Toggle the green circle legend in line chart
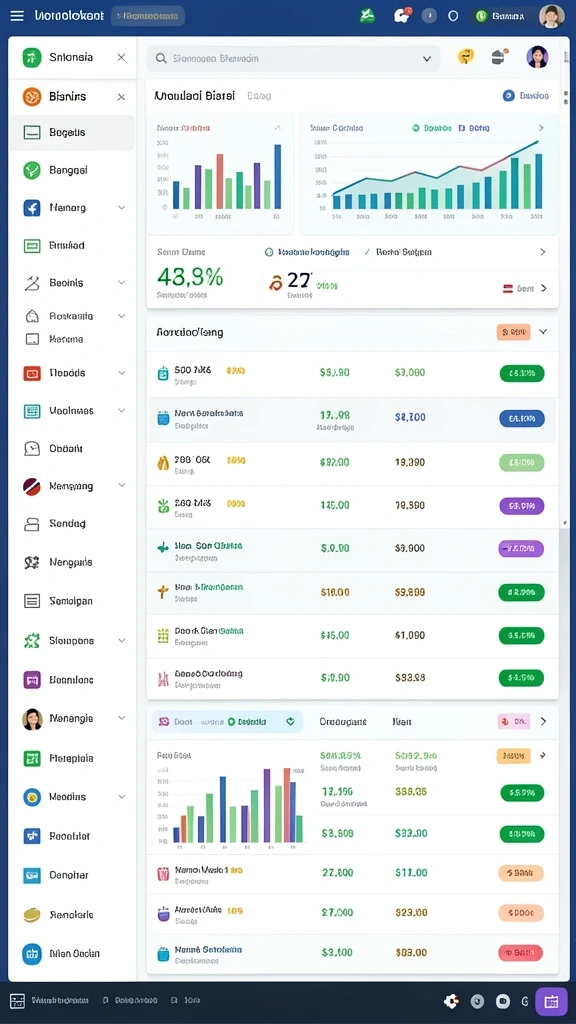Viewport: 576px width, 1024px height. tap(416, 129)
